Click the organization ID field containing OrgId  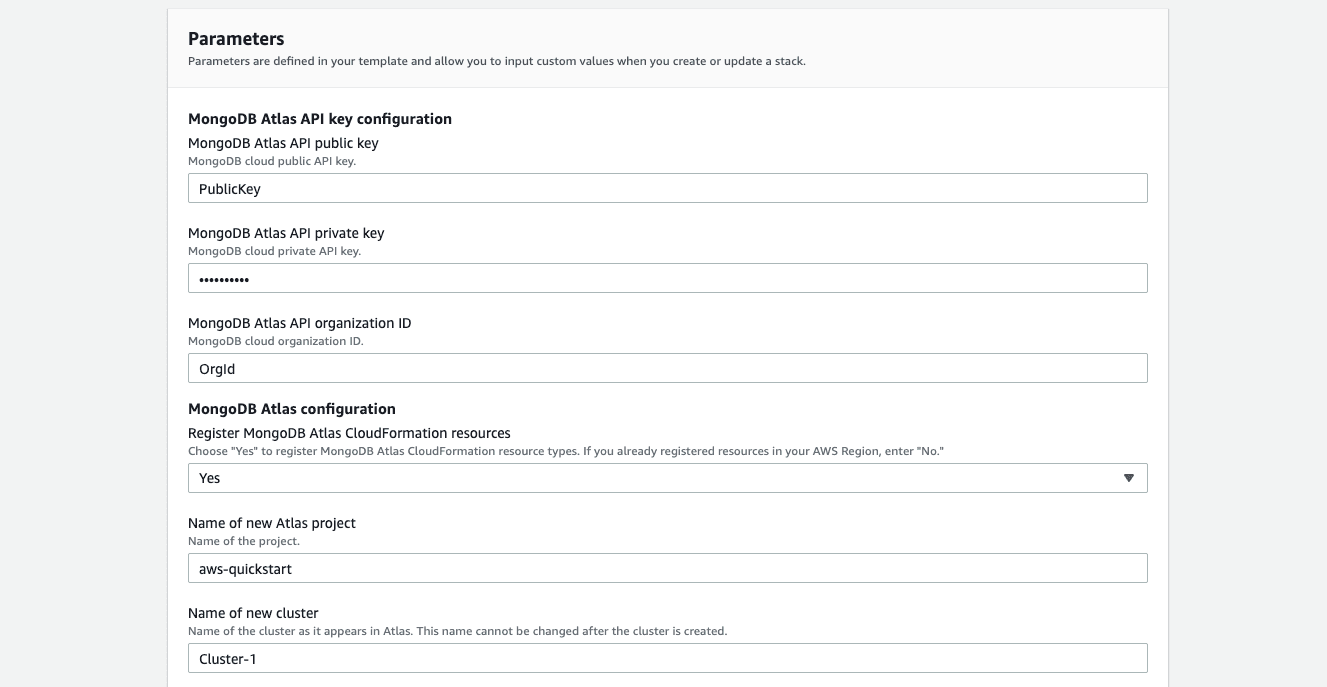click(x=667, y=368)
